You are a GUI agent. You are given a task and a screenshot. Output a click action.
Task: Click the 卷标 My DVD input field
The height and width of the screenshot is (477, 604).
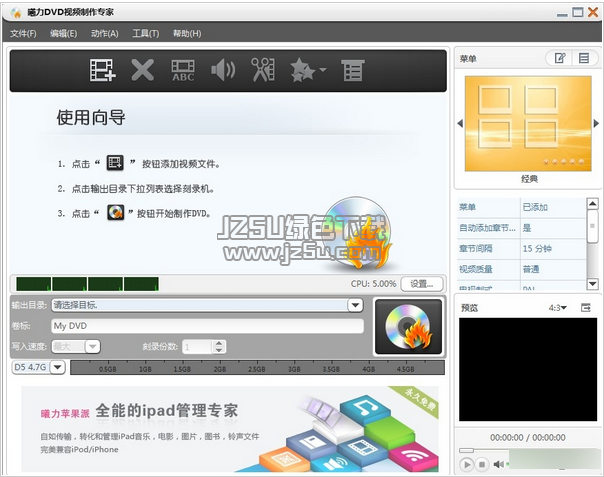(x=207, y=326)
